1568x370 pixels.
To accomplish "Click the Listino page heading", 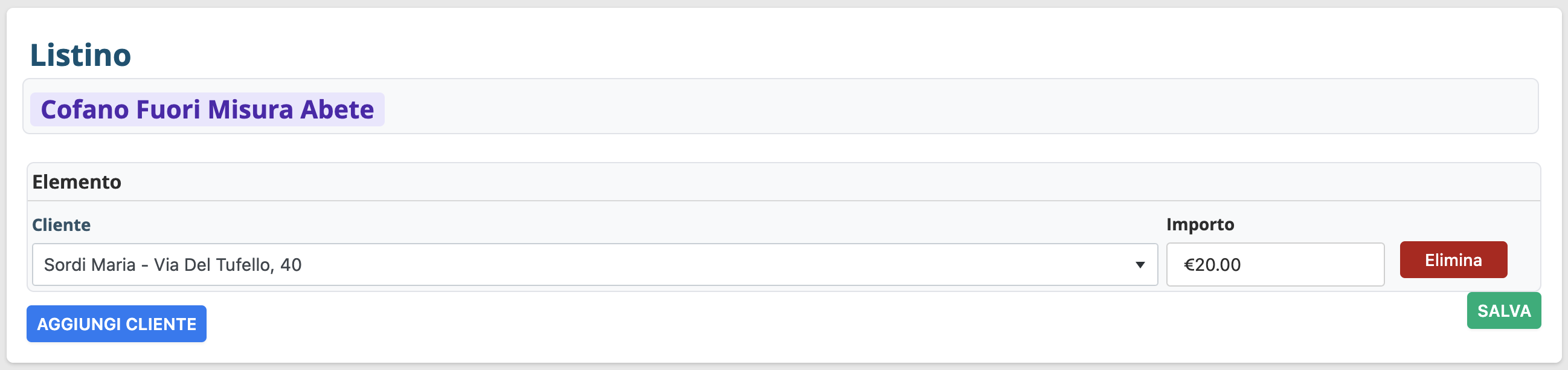I will [x=80, y=56].
